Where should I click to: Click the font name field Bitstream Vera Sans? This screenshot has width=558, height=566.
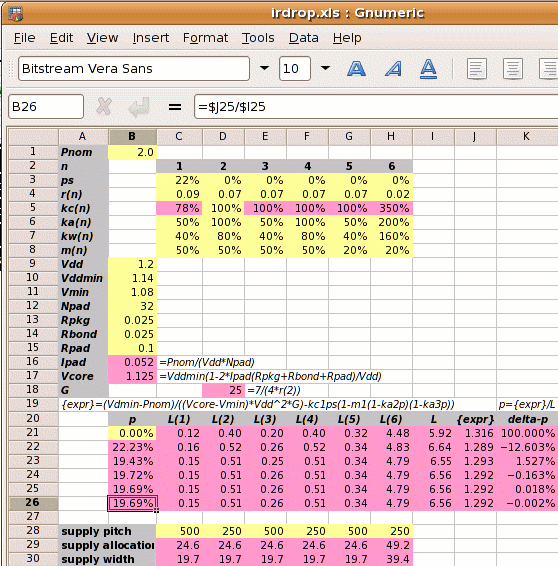tap(134, 69)
